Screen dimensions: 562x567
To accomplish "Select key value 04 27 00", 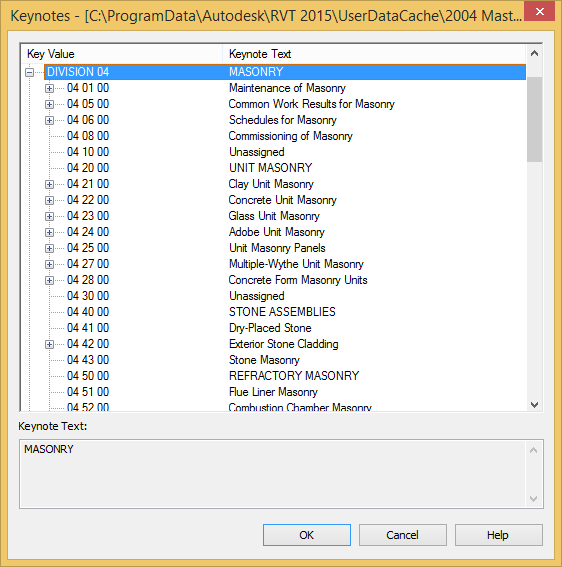I will [88, 264].
